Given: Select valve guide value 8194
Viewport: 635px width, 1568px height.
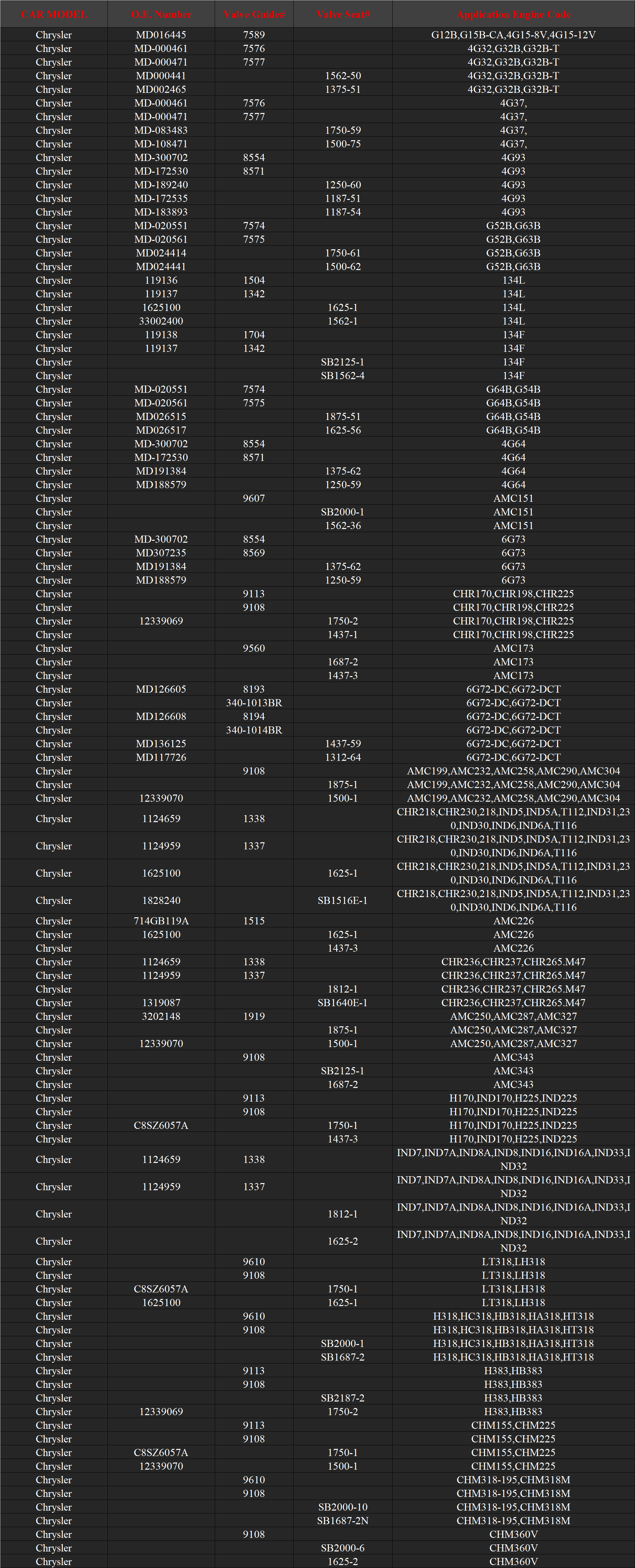Looking at the screenshot, I should tap(254, 716).
